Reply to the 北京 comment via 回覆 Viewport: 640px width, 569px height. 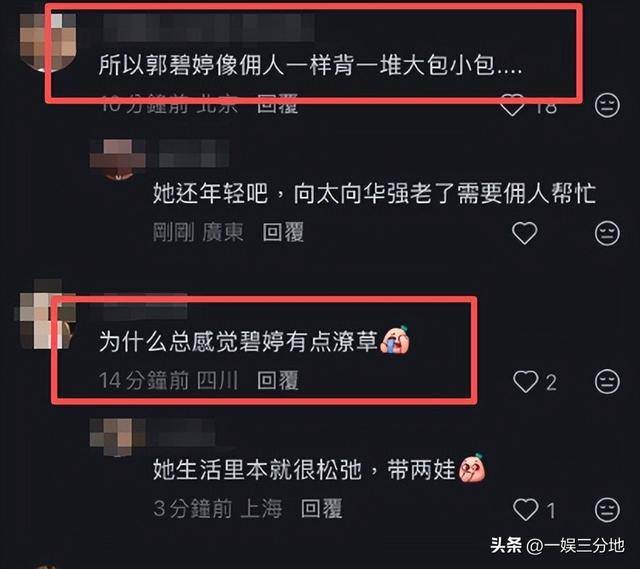278,104
